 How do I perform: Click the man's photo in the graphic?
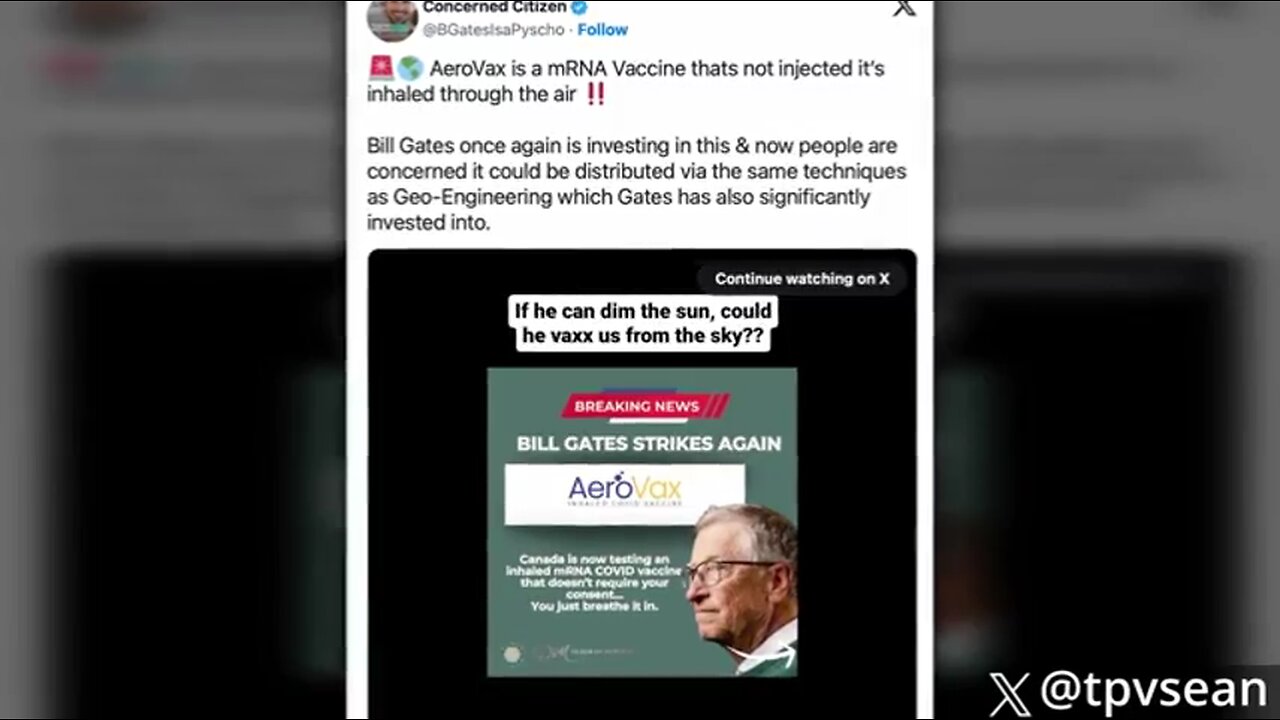pyautogui.click(x=741, y=590)
